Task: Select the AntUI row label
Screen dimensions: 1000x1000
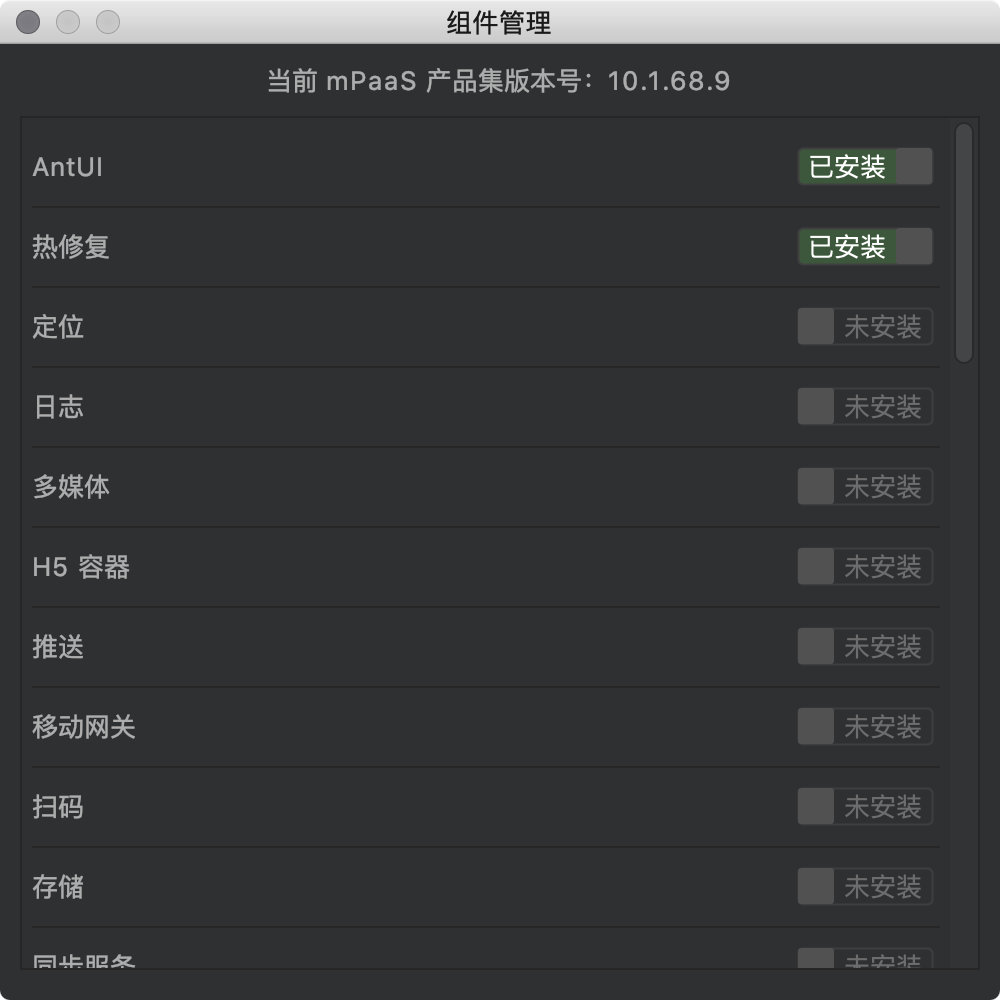Action: tap(68, 167)
